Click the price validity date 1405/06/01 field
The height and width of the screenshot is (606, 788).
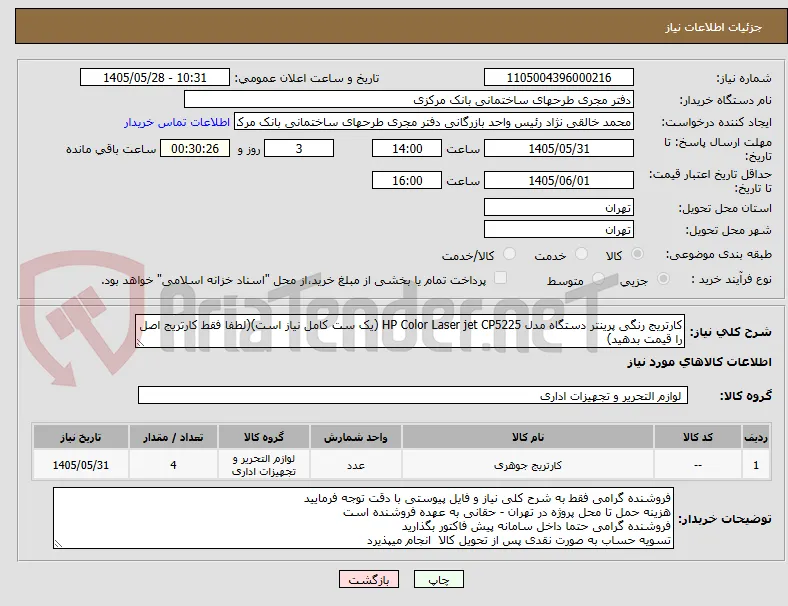click(x=559, y=180)
